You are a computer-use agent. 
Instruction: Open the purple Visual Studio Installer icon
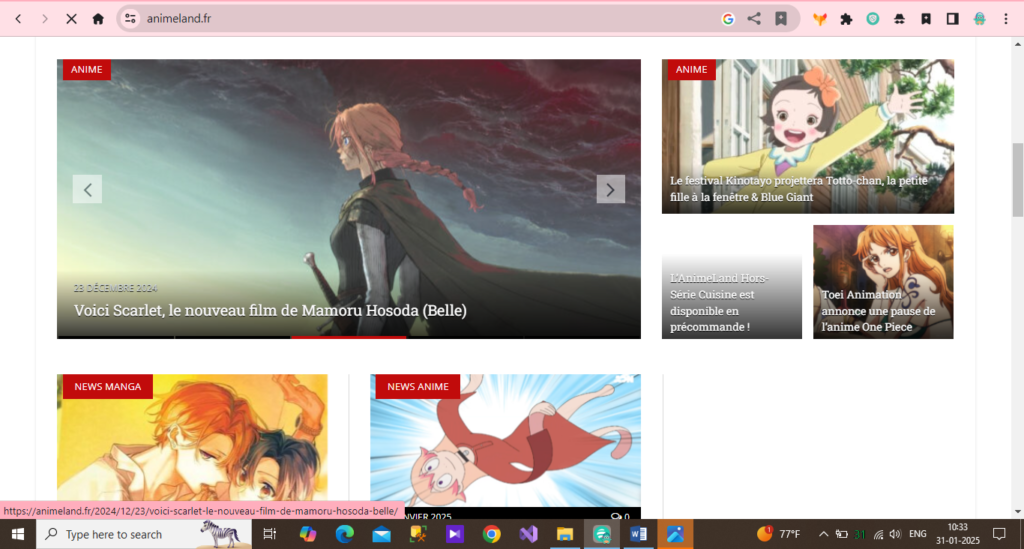(455, 534)
